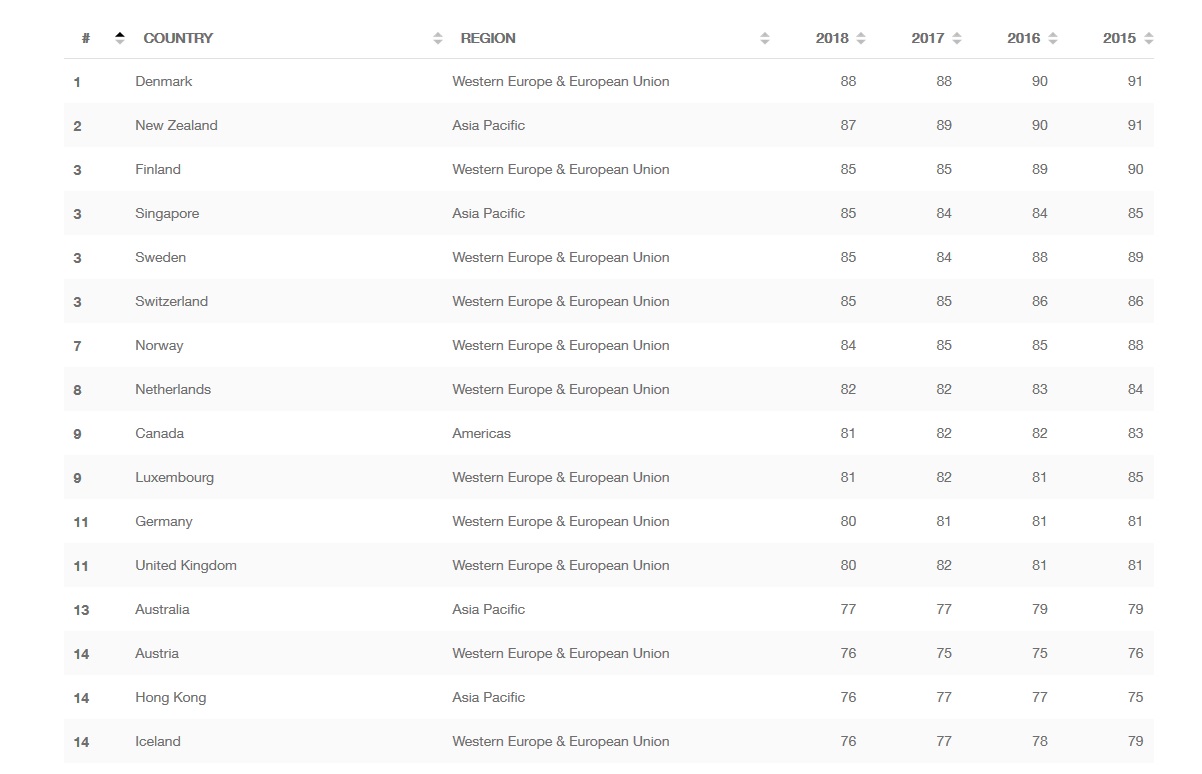The width and height of the screenshot is (1202, 774).
Task: Sort by 2016 score arrows
Action: click(1053, 38)
